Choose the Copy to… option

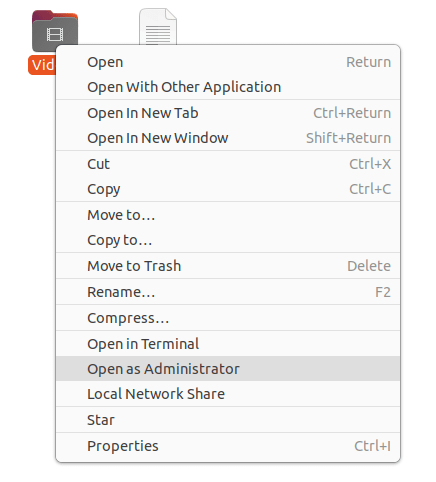[228, 240]
